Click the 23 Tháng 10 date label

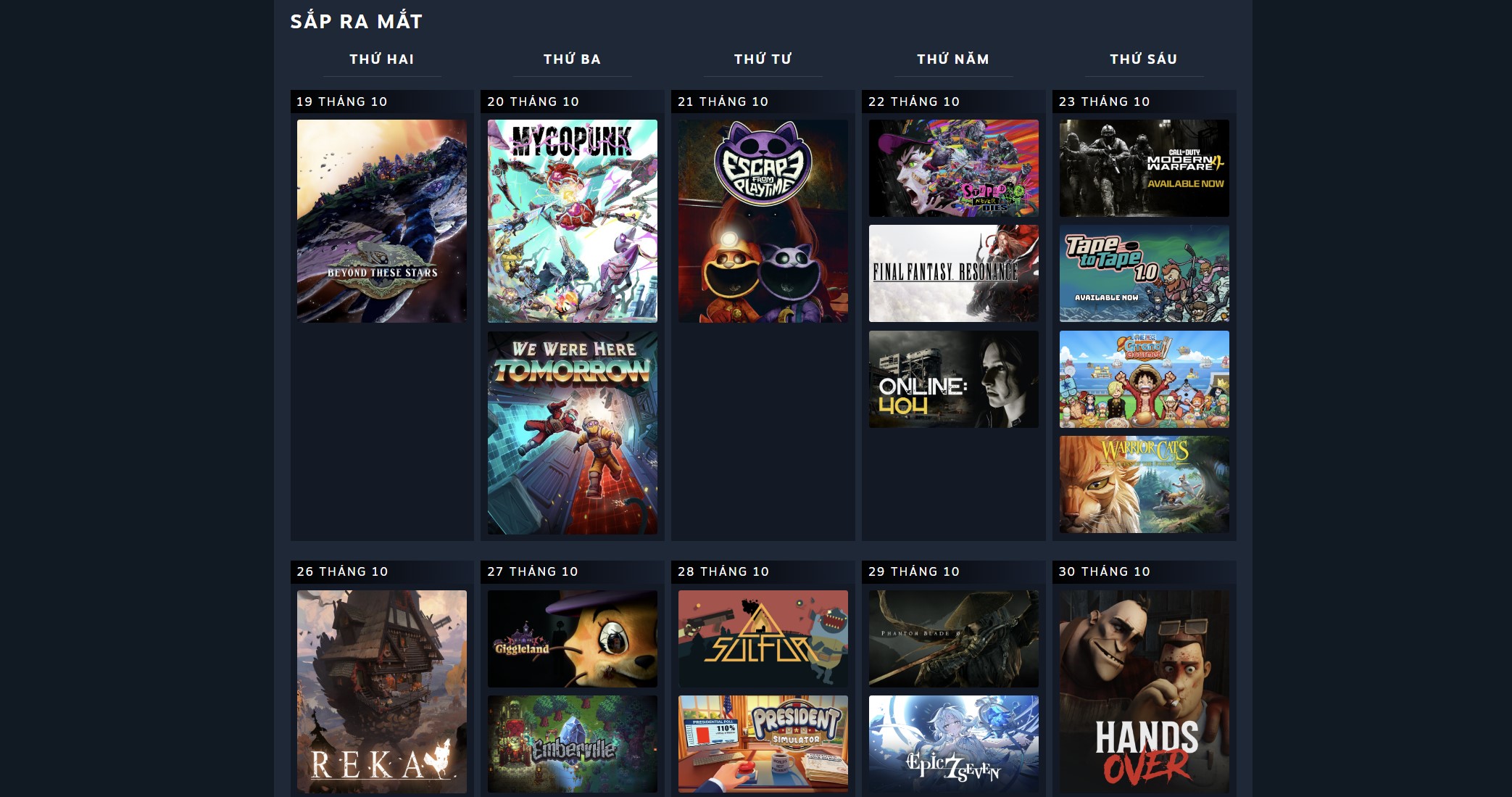(x=1105, y=102)
